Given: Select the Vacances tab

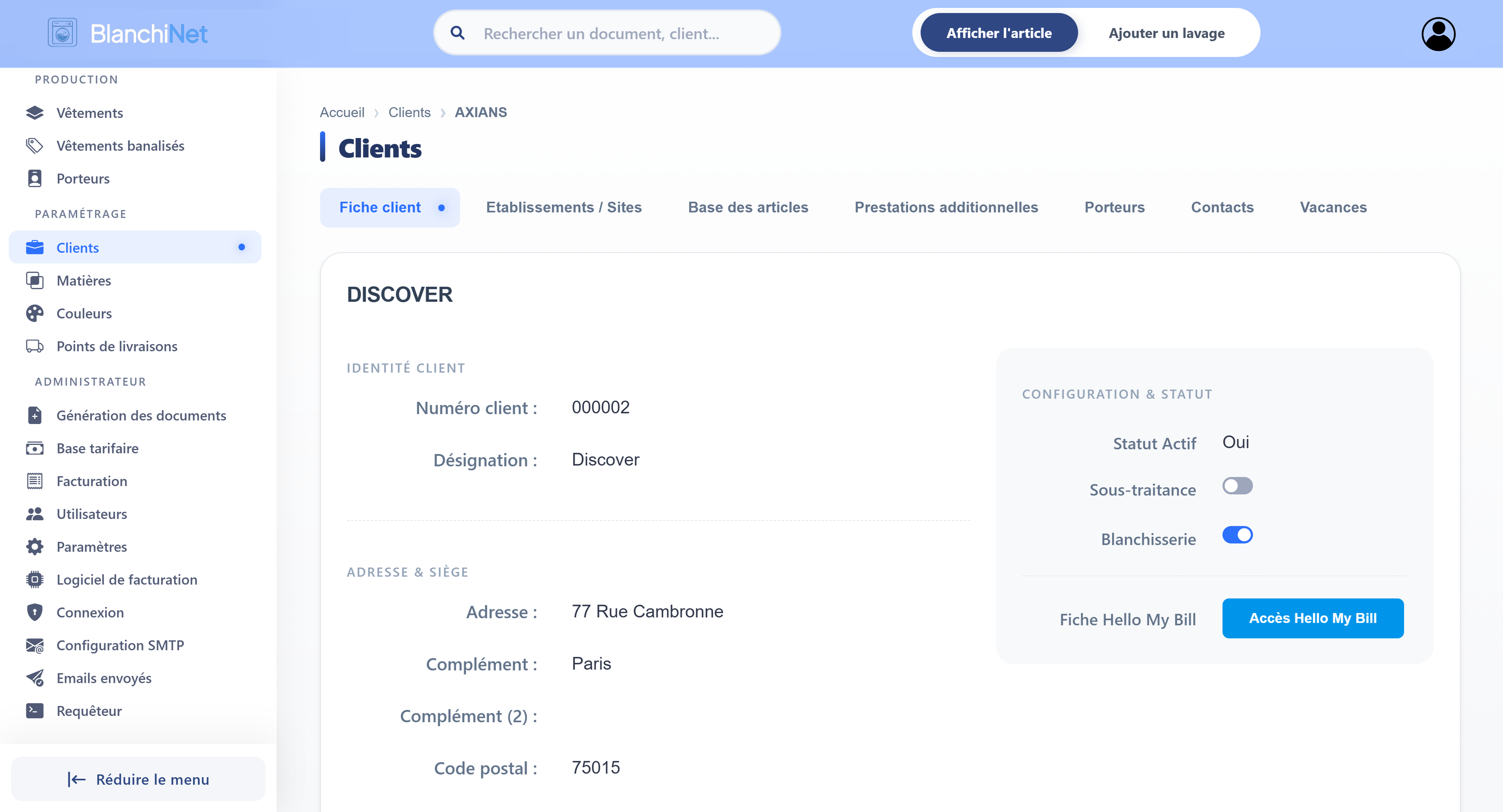Looking at the screenshot, I should (x=1332, y=207).
